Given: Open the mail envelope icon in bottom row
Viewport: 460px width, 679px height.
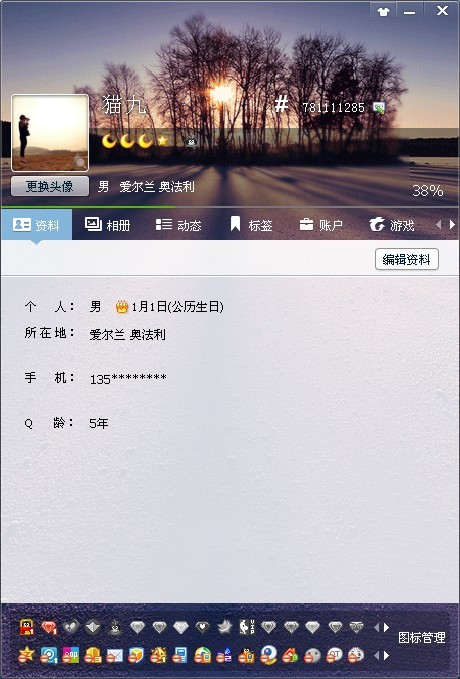Looking at the screenshot, I should pyautogui.click(x=114, y=656).
